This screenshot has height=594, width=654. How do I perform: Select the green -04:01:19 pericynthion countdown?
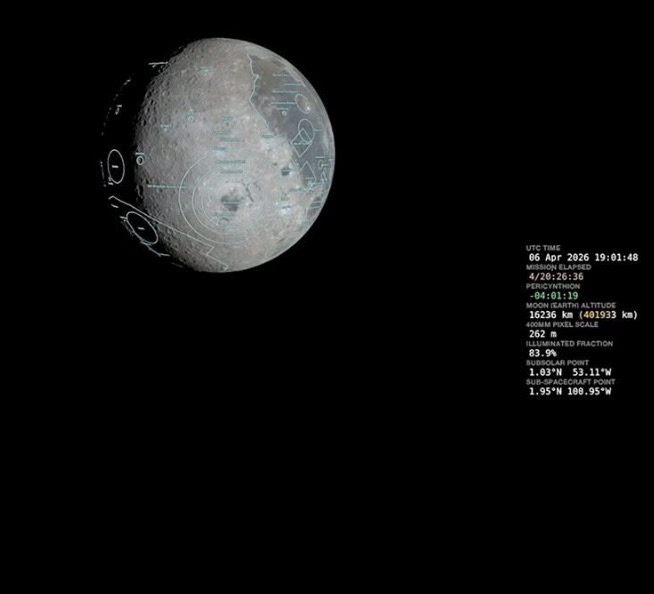pos(554,295)
